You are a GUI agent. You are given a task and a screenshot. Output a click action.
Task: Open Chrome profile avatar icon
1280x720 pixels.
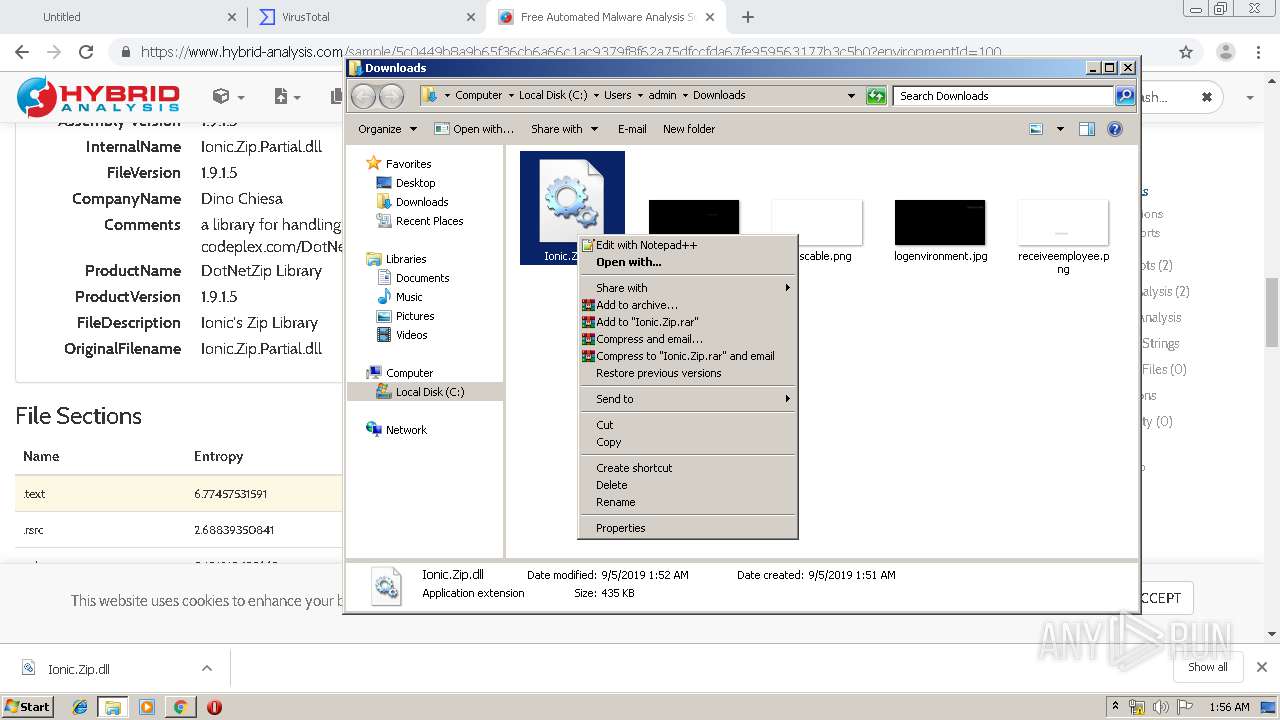click(x=1225, y=52)
